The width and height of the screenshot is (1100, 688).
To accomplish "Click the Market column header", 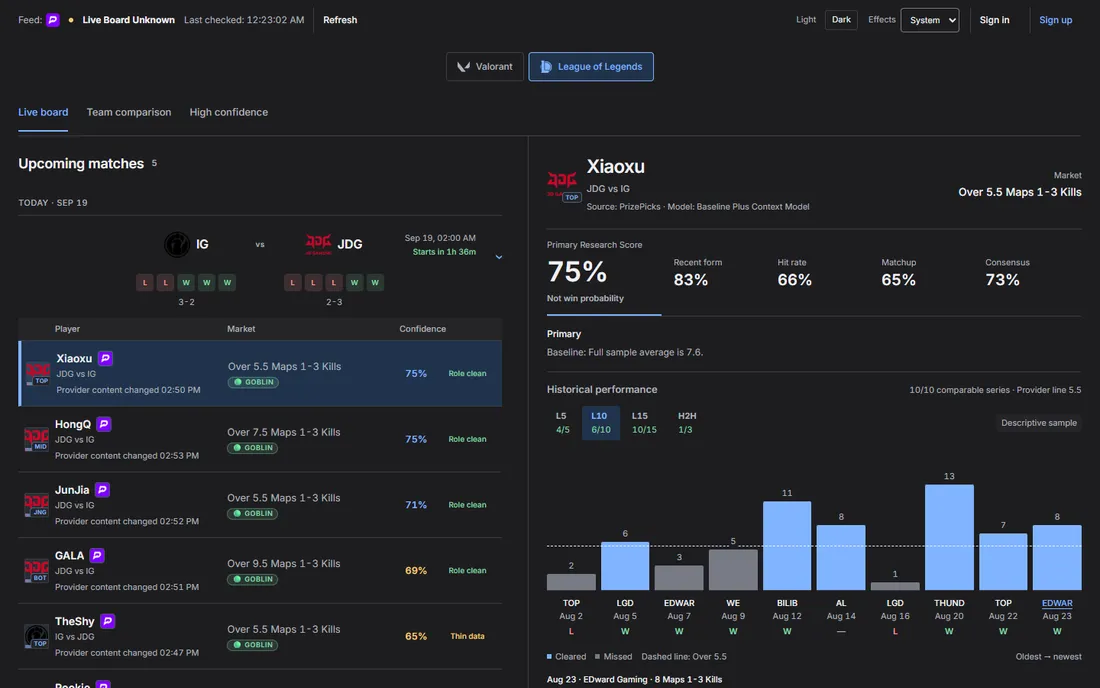I will (x=241, y=329).
